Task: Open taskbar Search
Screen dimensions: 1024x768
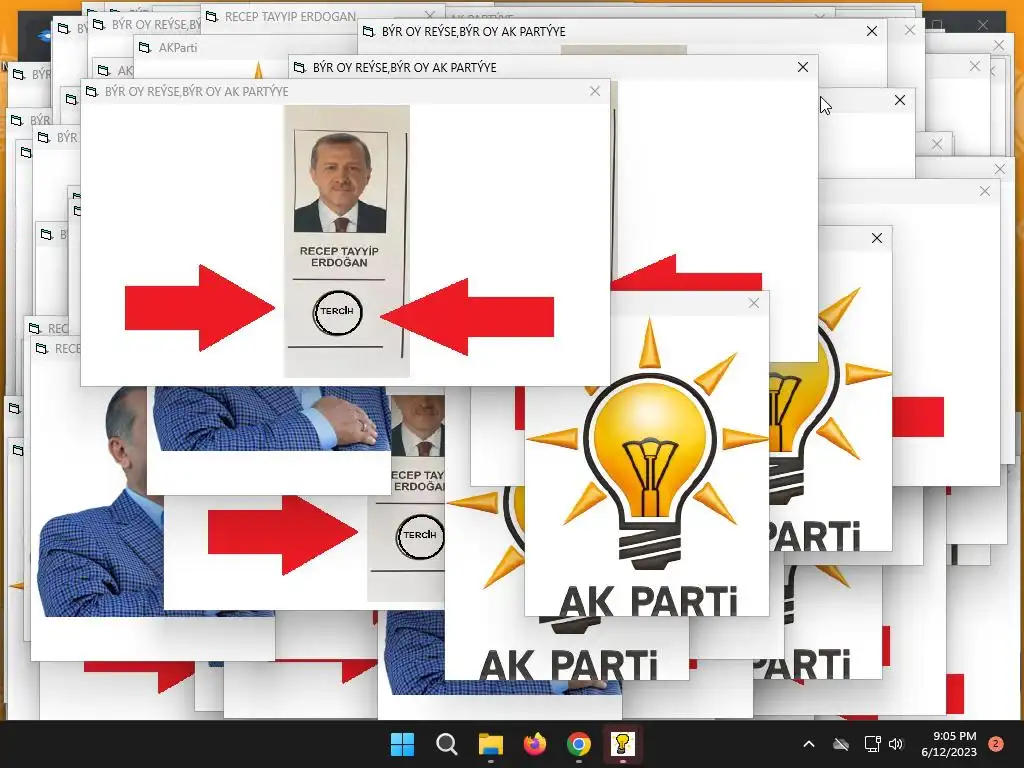Action: 447,744
